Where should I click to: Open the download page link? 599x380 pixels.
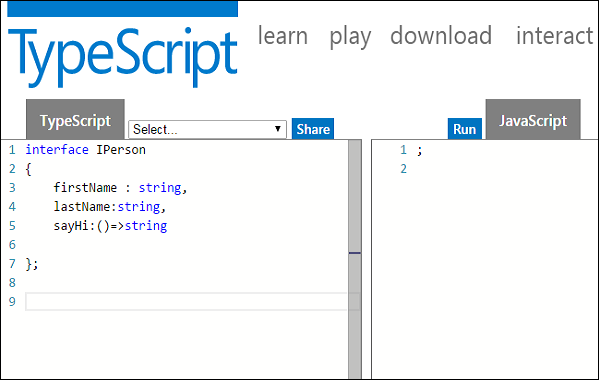pos(441,36)
